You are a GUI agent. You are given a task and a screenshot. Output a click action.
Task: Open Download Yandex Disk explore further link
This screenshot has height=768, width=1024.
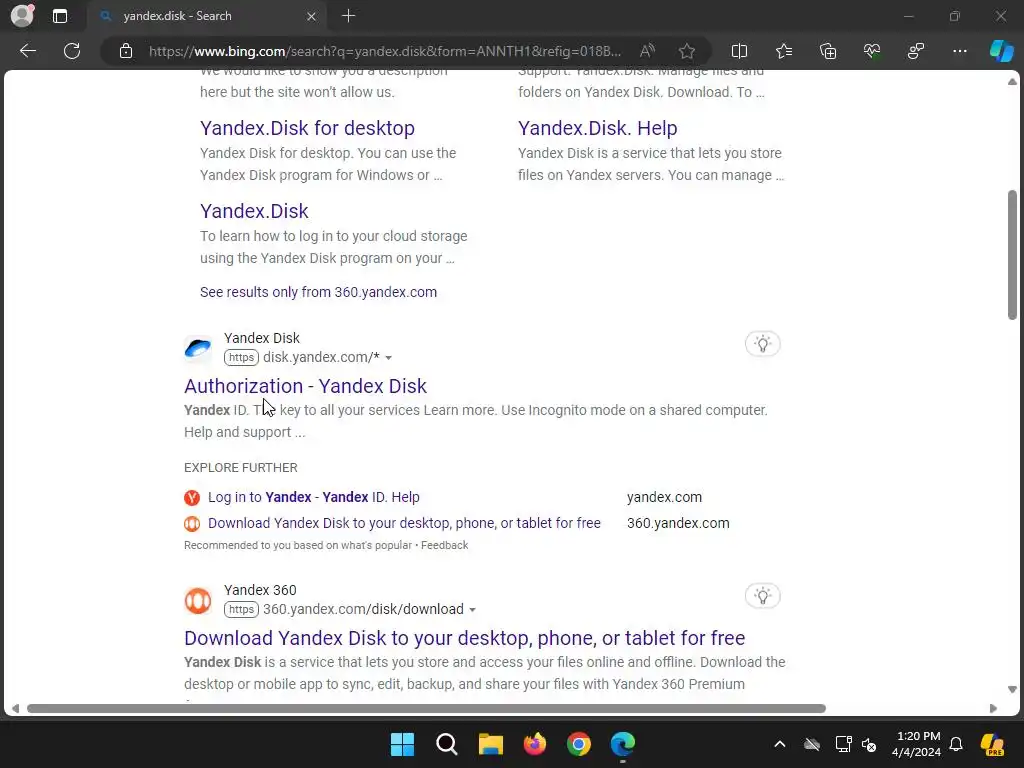(x=404, y=523)
